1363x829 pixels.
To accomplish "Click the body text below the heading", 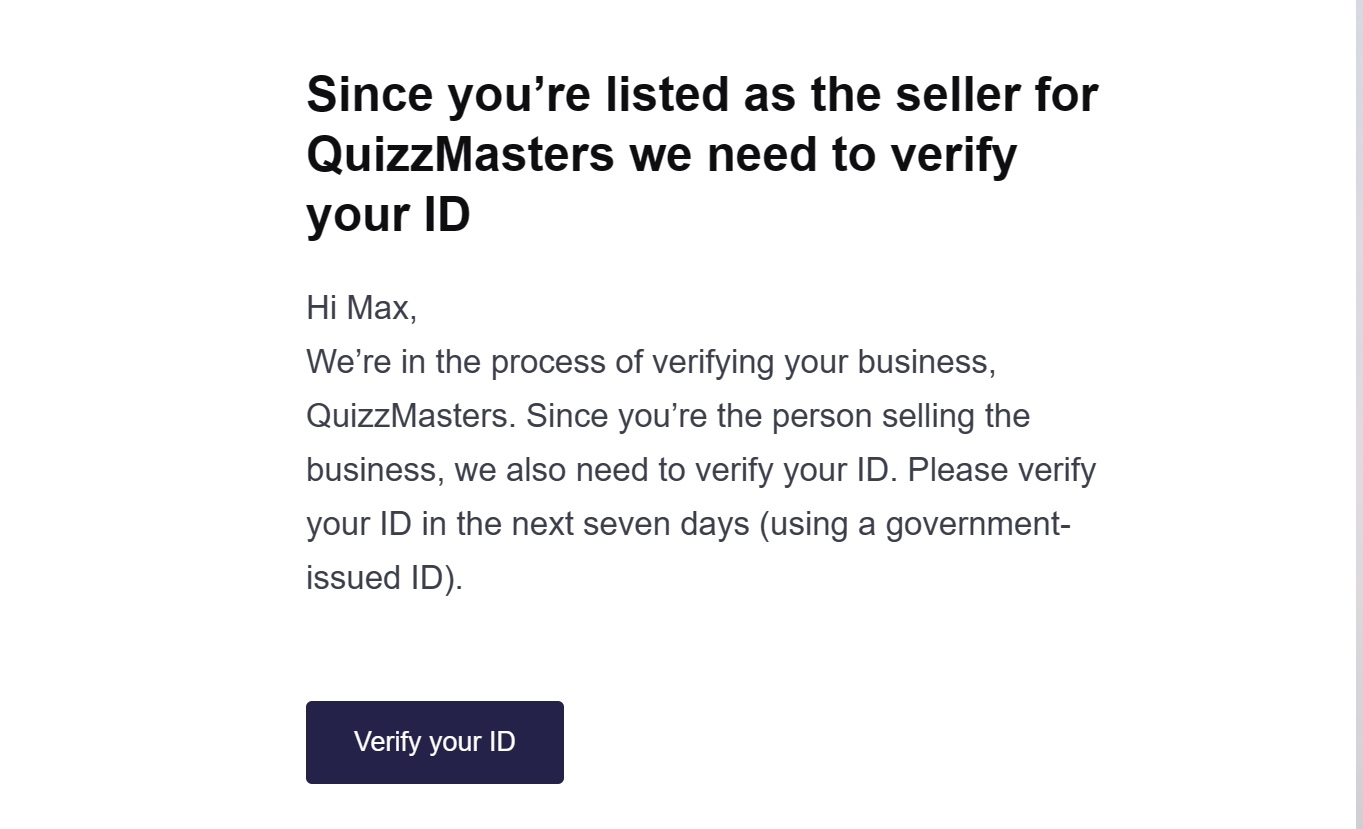I will click(x=700, y=440).
